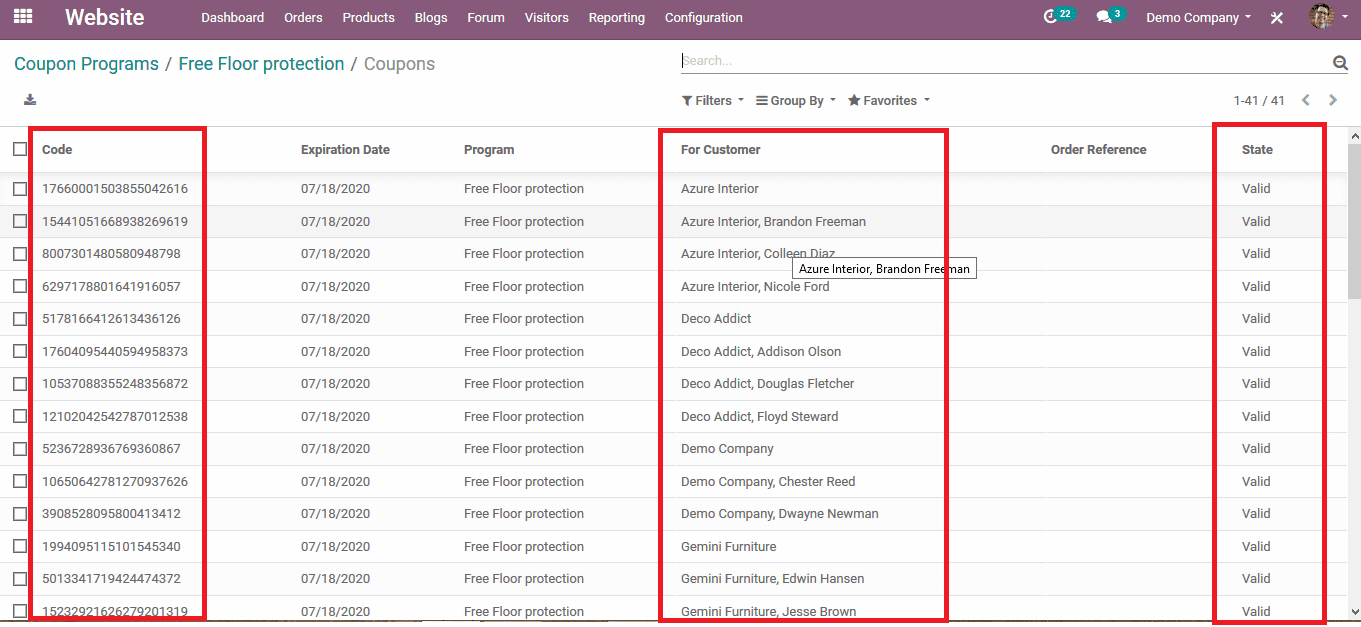Image resolution: width=1361 pixels, height=627 pixels.
Task: Open the Visitors menu
Action: [546, 17]
